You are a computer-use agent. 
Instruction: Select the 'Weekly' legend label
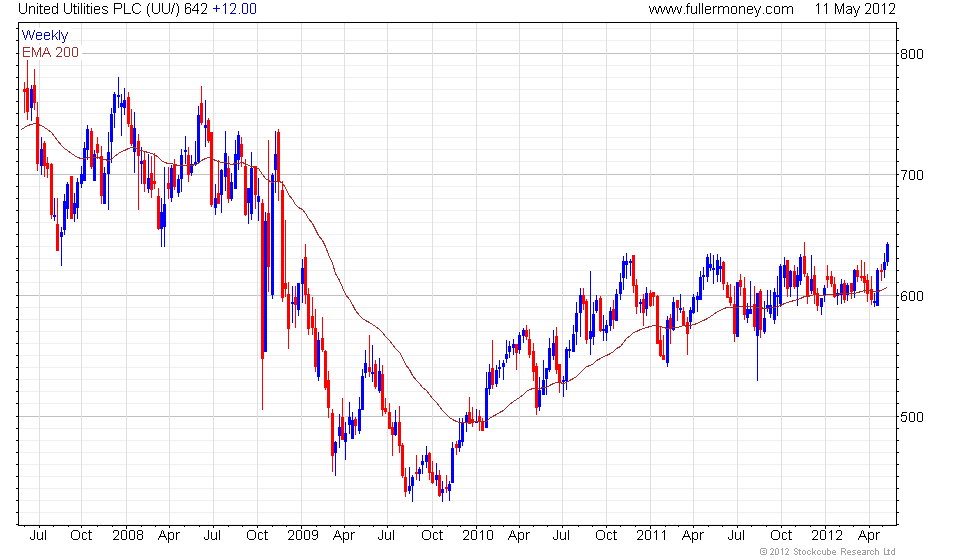pyautogui.click(x=44, y=36)
